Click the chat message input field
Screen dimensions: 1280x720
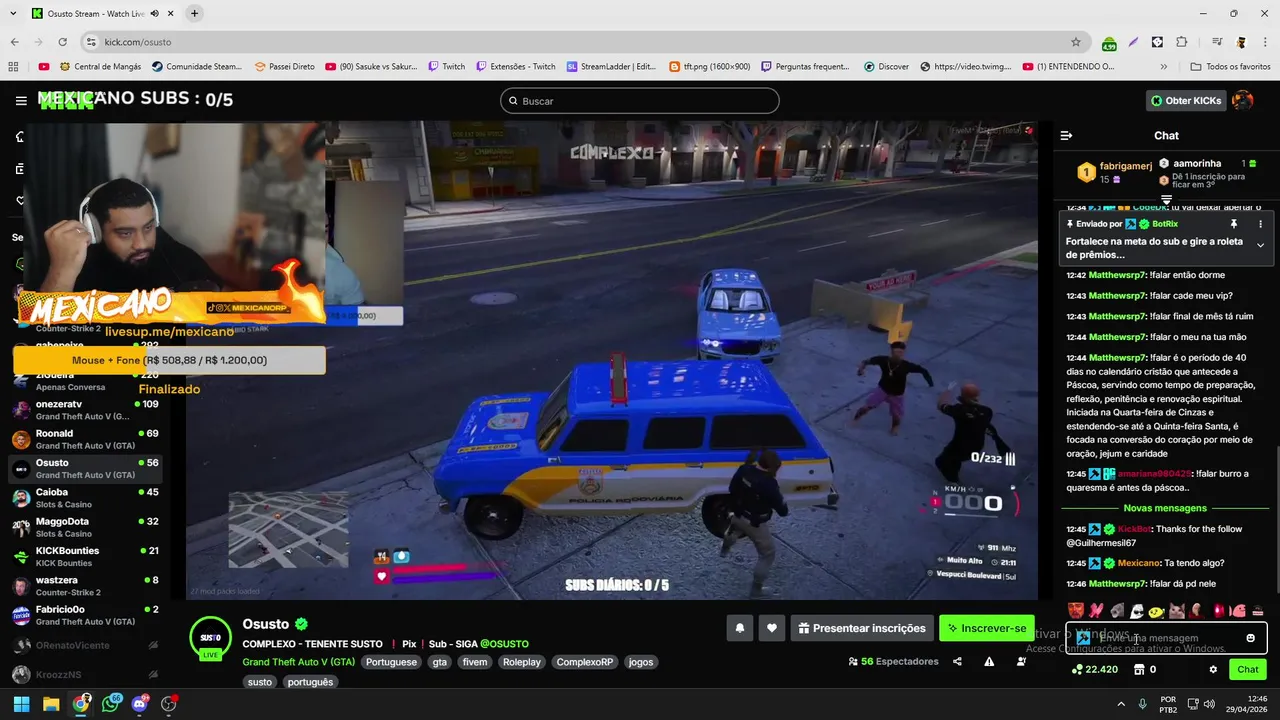1165,638
